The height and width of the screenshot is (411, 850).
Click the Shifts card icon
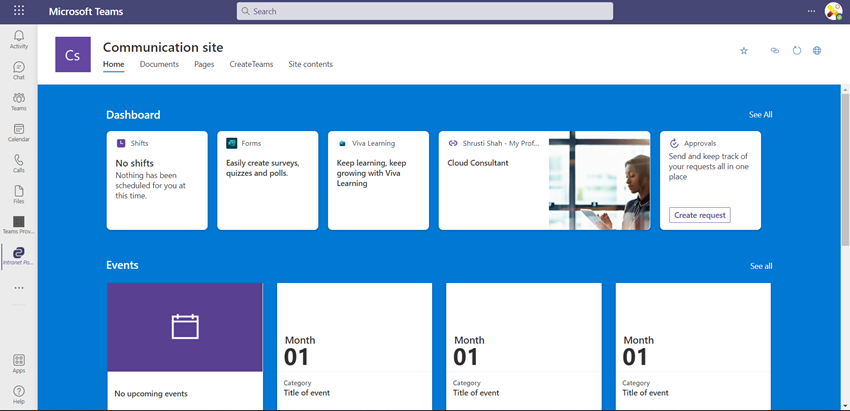(x=121, y=143)
